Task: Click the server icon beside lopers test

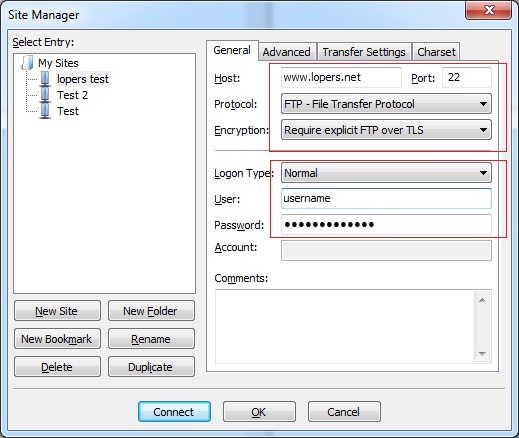Action: pos(45,79)
